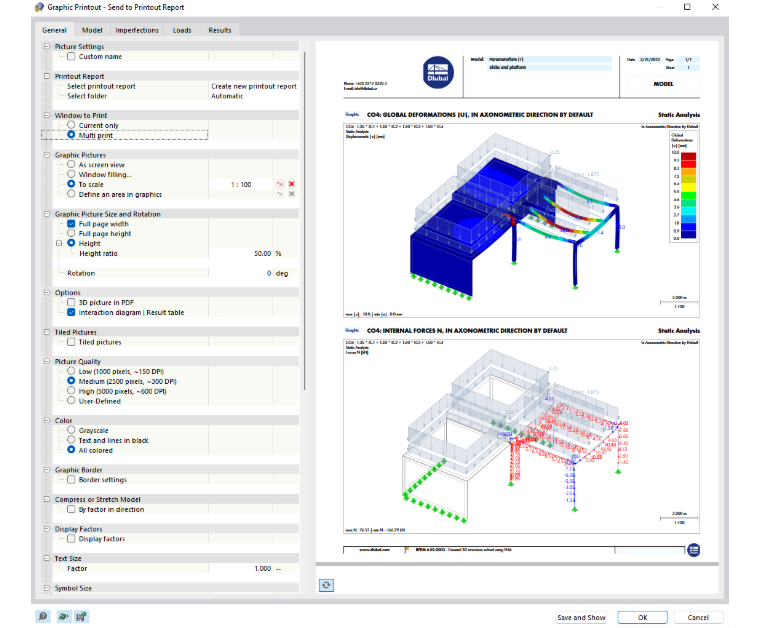Enable the Border settings checkbox
Screen dimensions: 760x628
click(x=71, y=479)
